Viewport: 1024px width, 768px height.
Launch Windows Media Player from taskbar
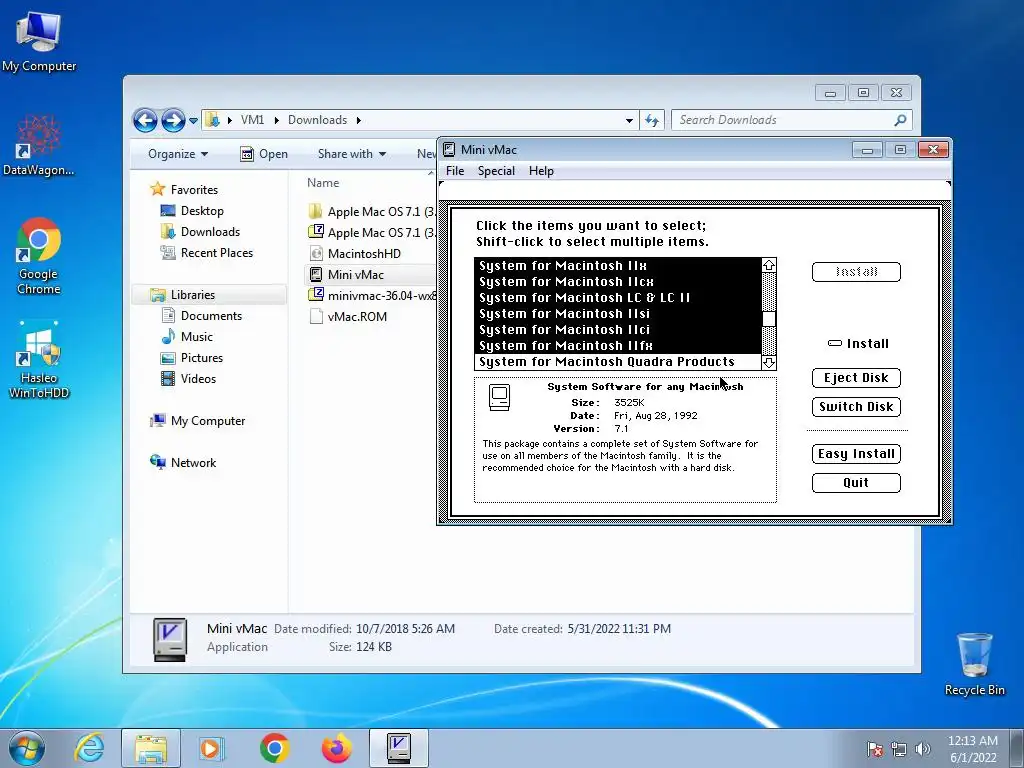[x=212, y=748]
